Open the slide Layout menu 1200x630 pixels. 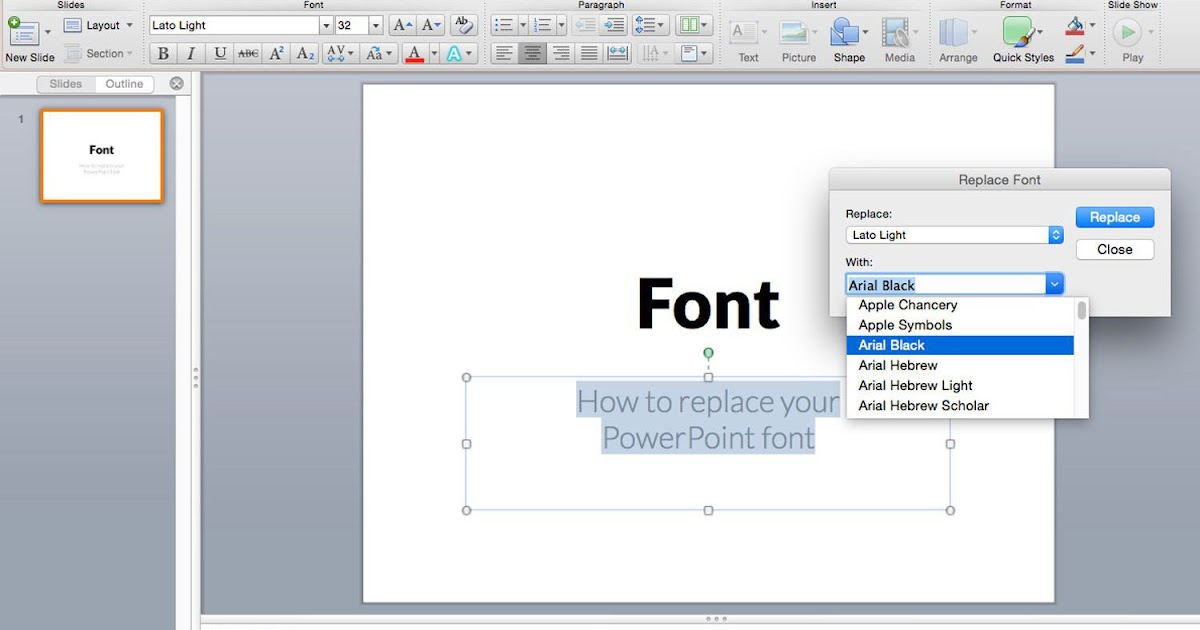(98, 25)
